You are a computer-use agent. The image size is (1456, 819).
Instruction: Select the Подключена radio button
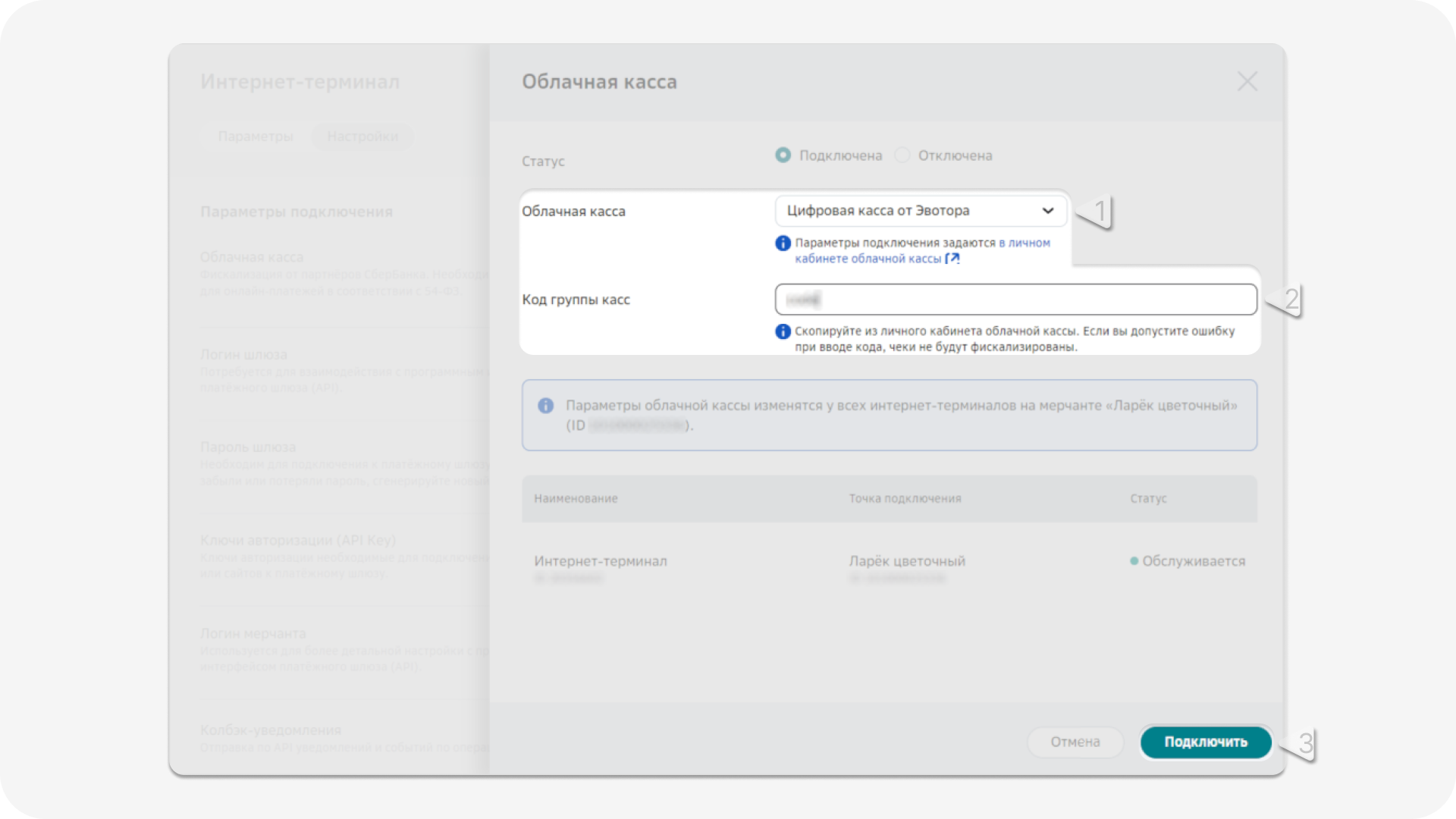point(783,155)
